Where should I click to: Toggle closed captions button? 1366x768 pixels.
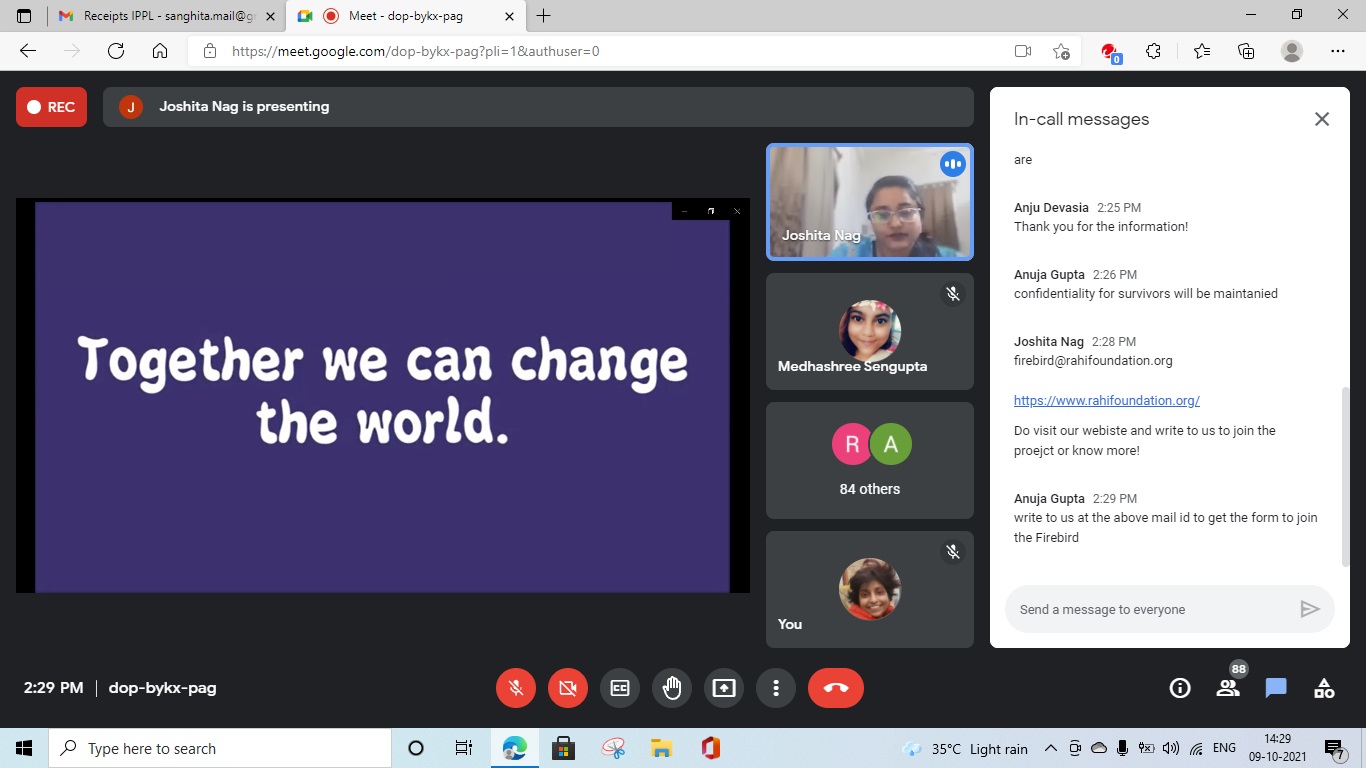620,688
